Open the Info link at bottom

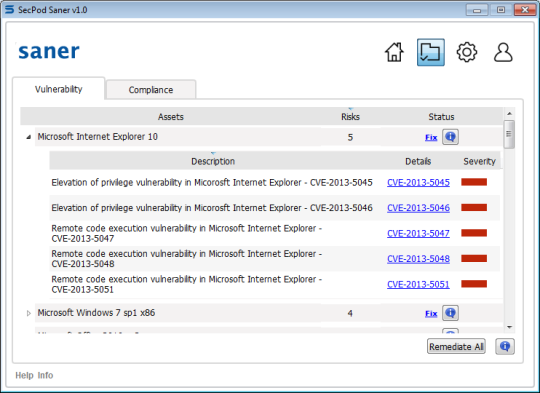pos(45,375)
